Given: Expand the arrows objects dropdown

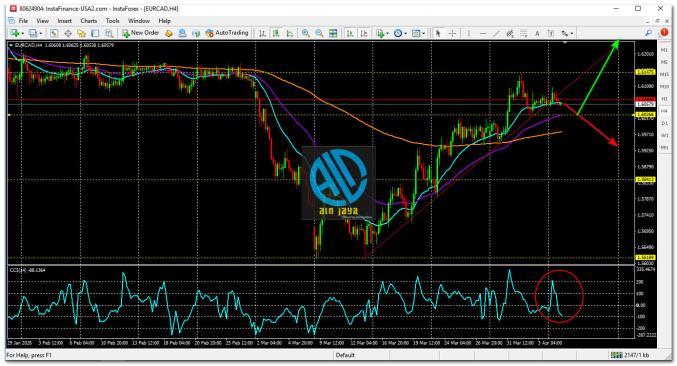Looking at the screenshot, I should coord(572,34).
